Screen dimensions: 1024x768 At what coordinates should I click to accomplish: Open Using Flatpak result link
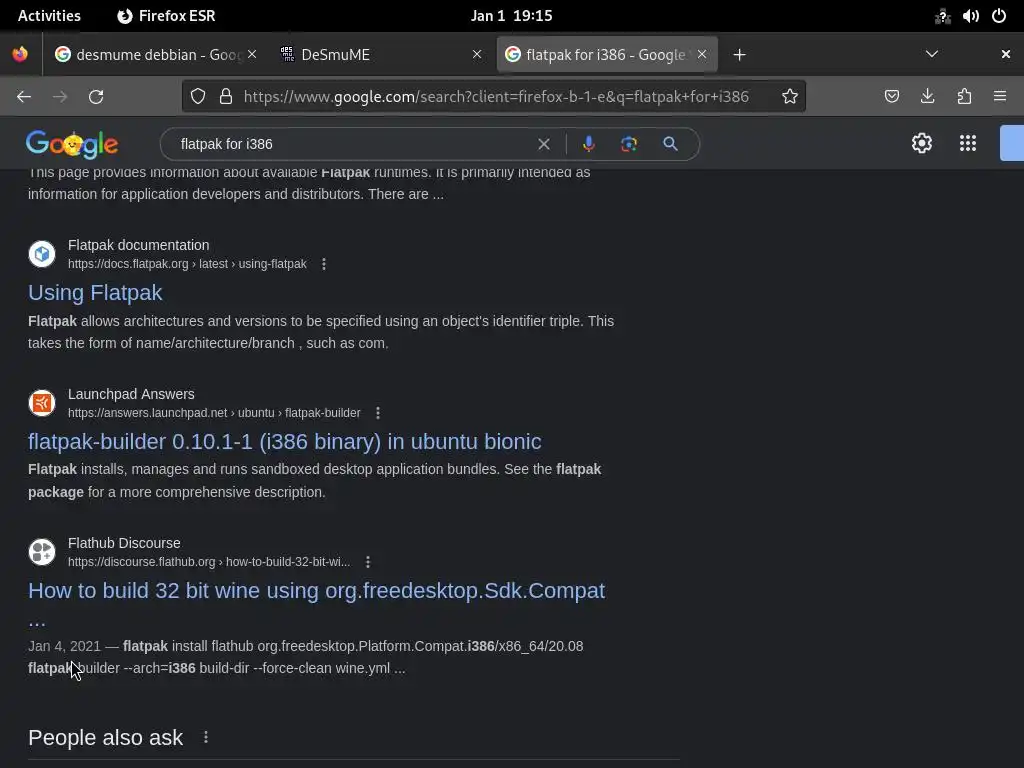click(95, 293)
